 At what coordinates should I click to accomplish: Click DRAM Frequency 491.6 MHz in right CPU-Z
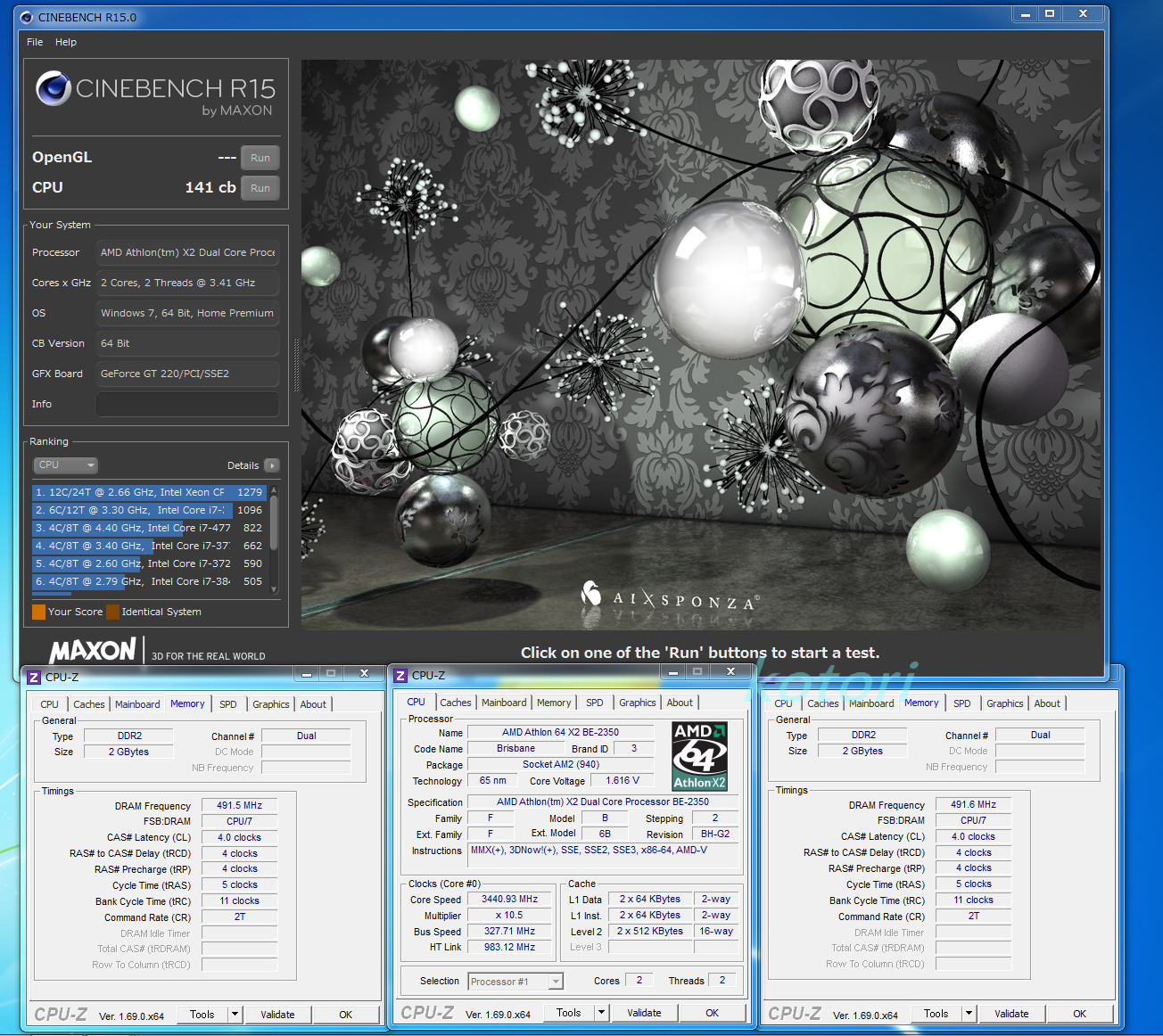tap(974, 804)
